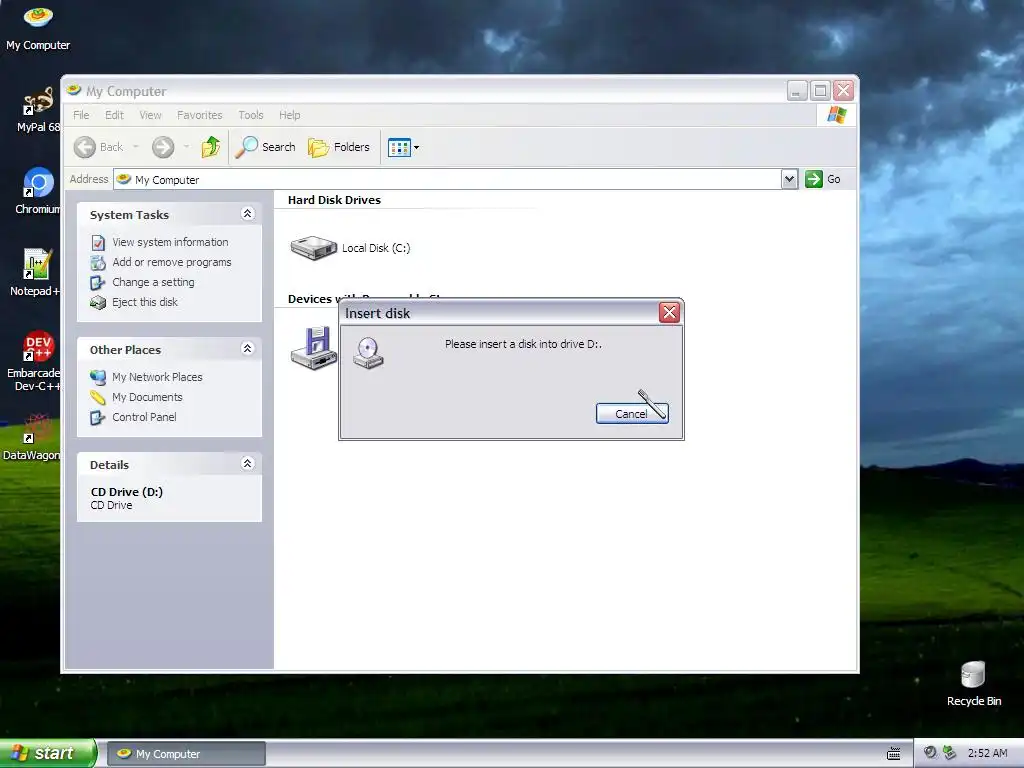The image size is (1024, 768).
Task: Close the Insert disk dialog
Action: point(669,313)
